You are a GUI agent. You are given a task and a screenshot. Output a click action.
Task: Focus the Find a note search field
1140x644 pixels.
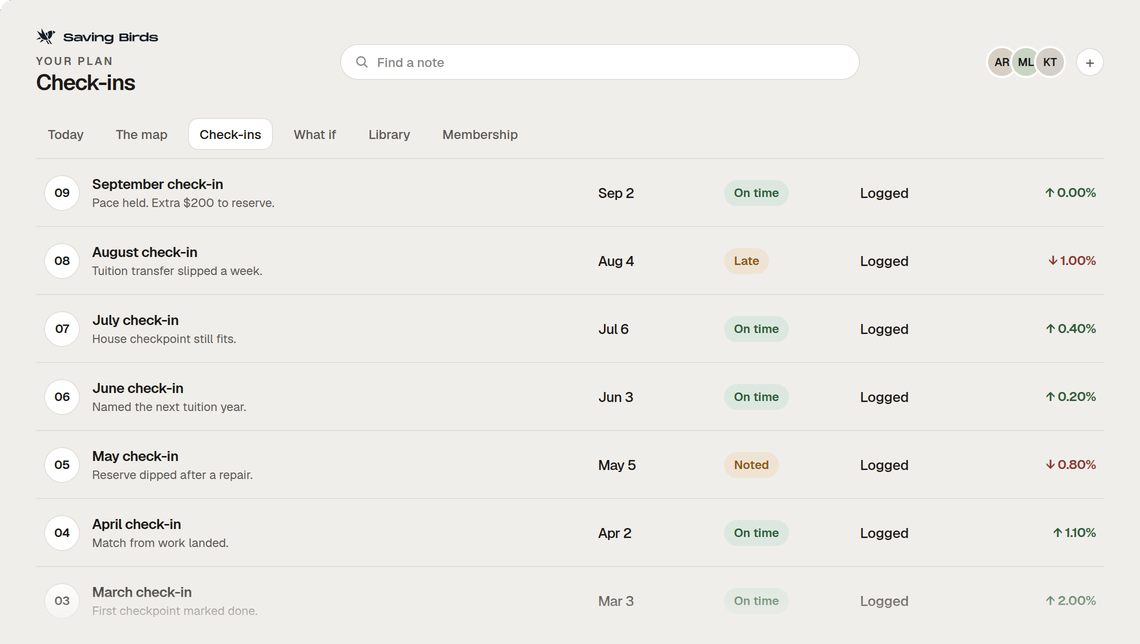coord(600,63)
